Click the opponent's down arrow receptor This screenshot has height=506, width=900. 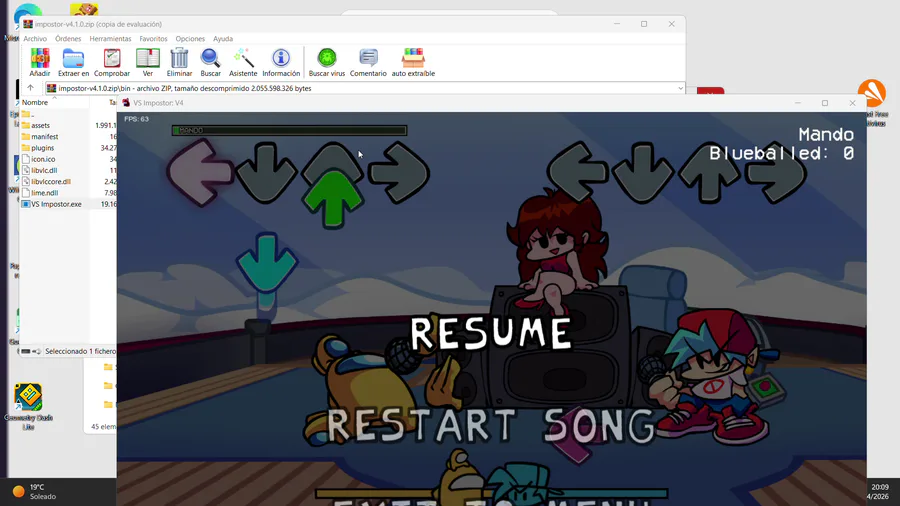tap(266, 172)
